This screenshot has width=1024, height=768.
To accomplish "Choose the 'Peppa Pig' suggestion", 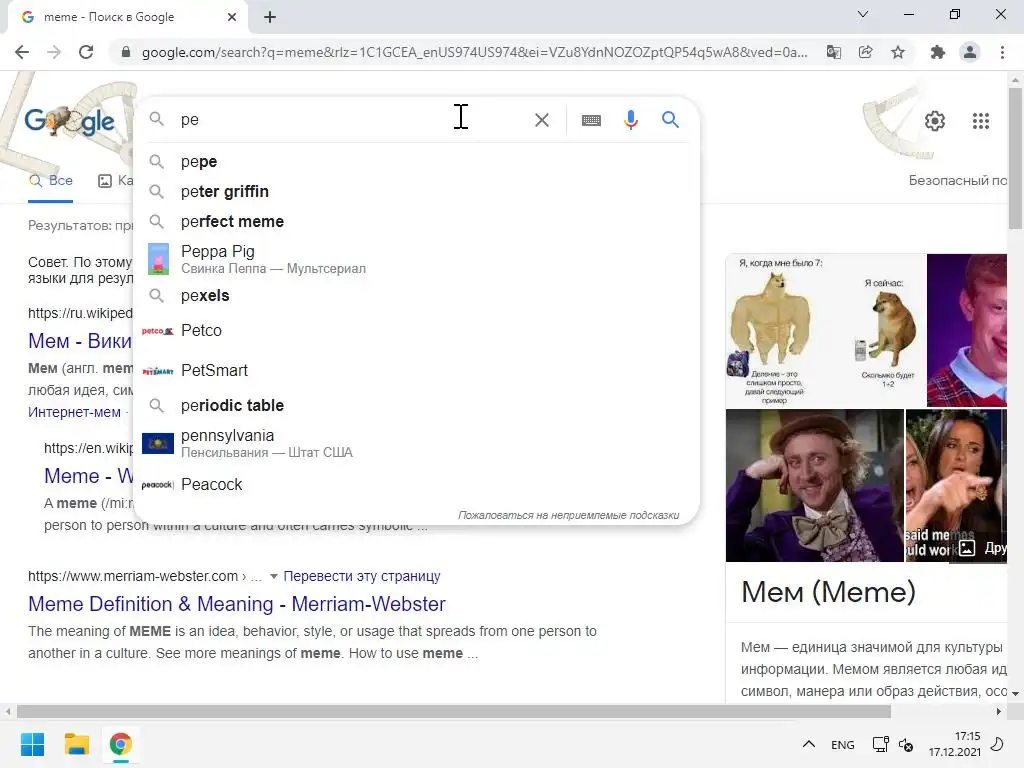I will (416, 259).
